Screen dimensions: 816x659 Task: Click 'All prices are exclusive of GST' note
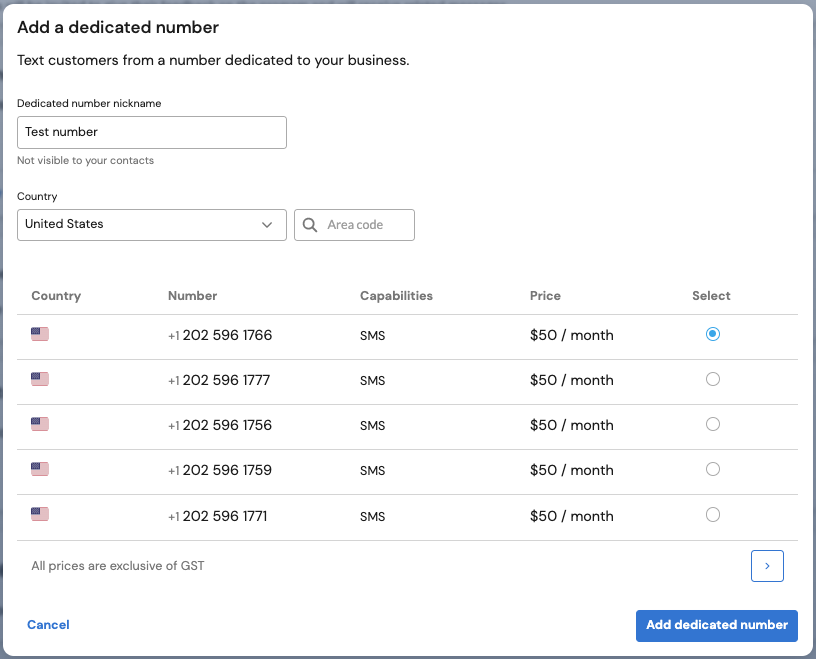pos(118,566)
